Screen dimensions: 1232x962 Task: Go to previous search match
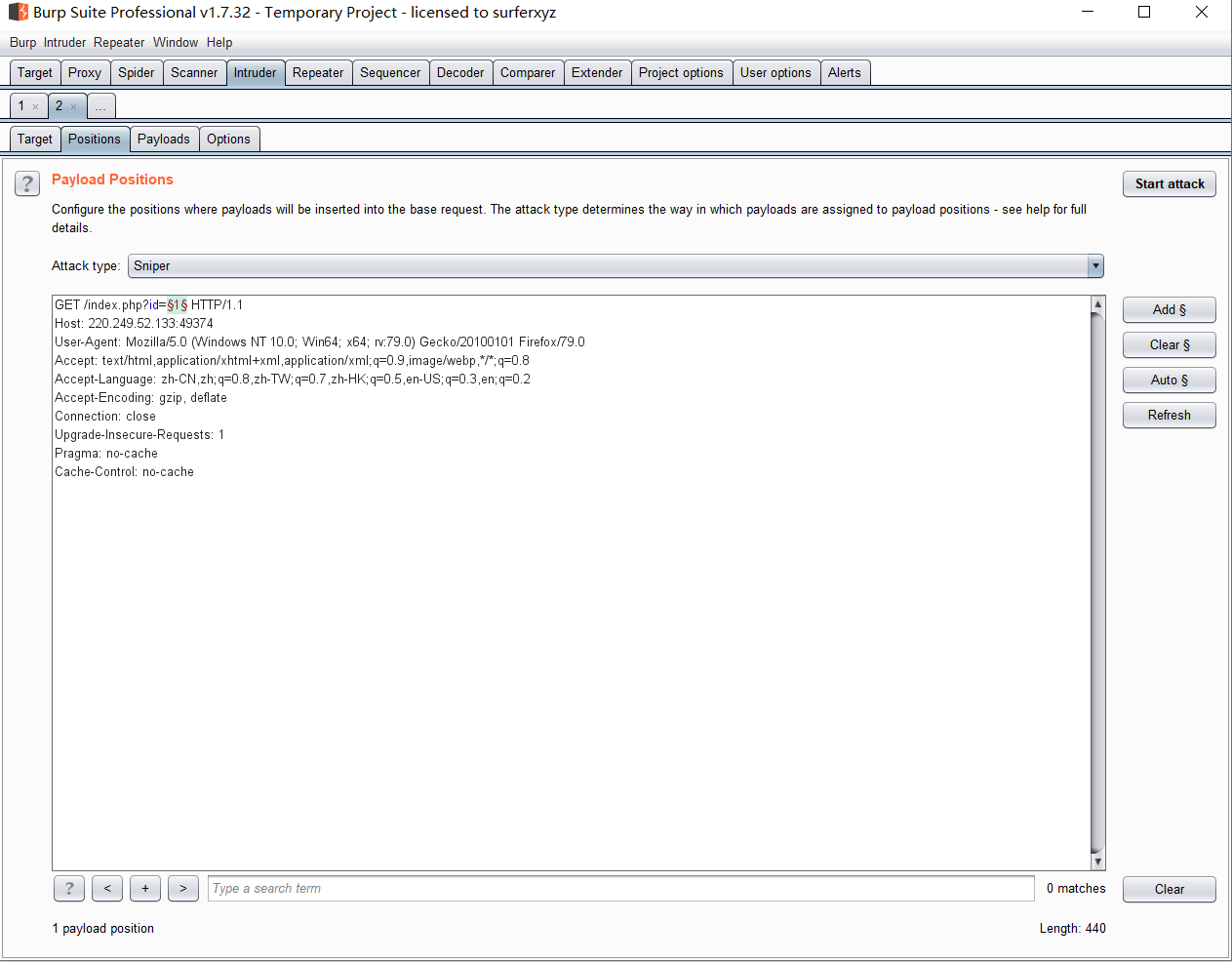(x=107, y=889)
